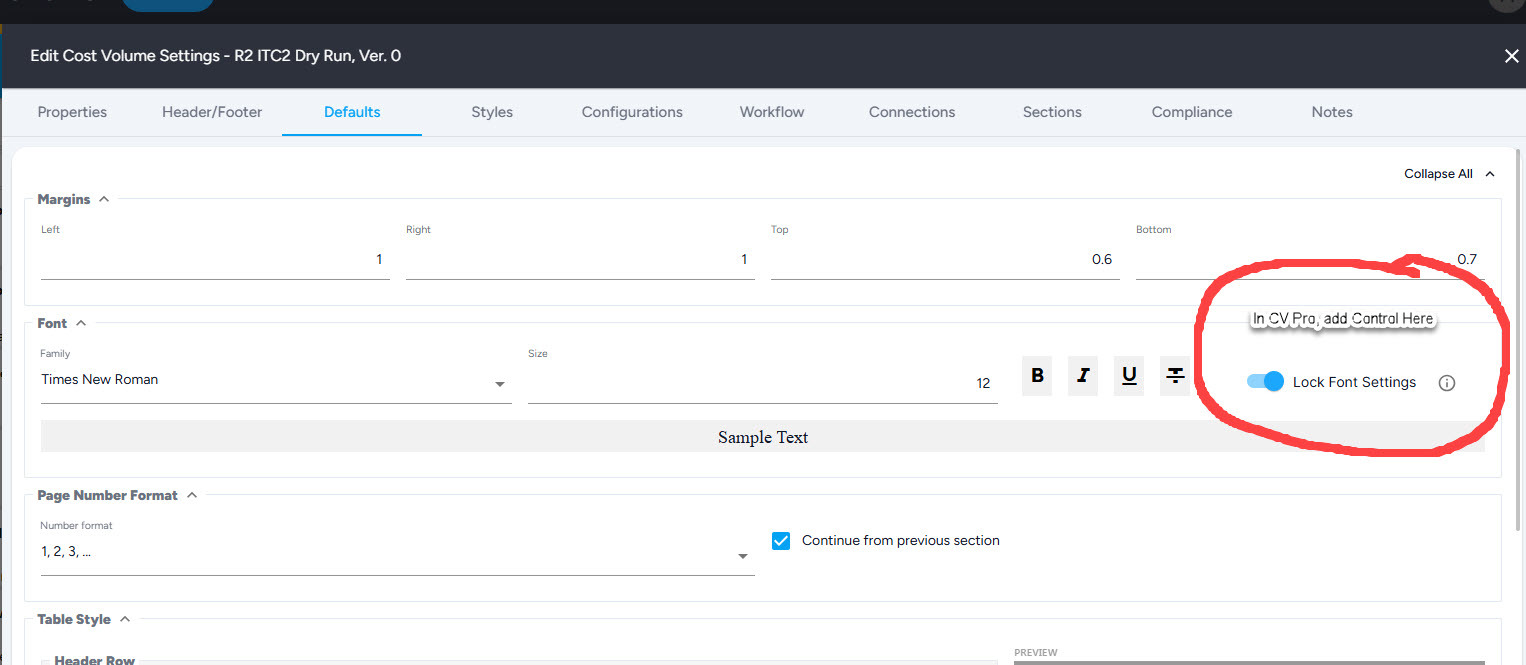
Task: Toggle Italic font formatting
Action: click(x=1083, y=376)
